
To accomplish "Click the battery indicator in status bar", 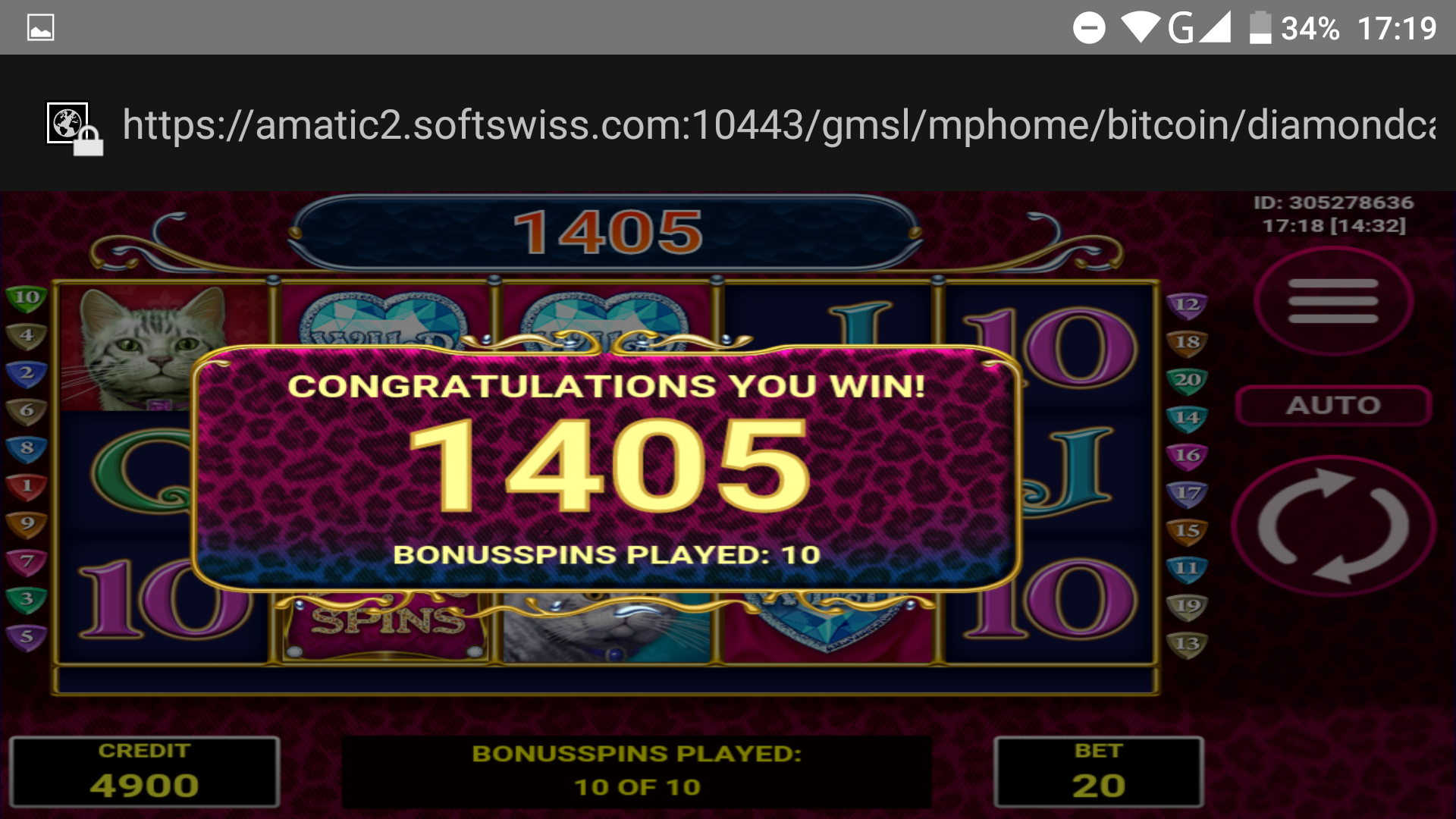I will tap(1260, 28).
